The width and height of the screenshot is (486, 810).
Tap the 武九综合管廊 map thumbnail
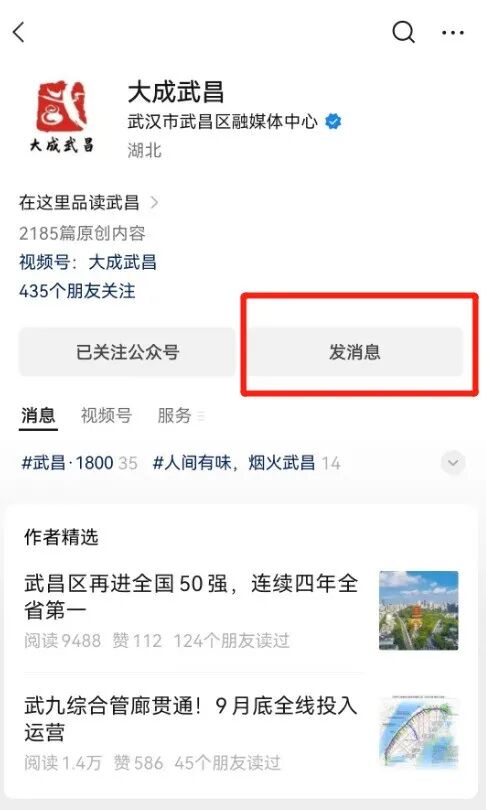pyautogui.click(x=418, y=733)
